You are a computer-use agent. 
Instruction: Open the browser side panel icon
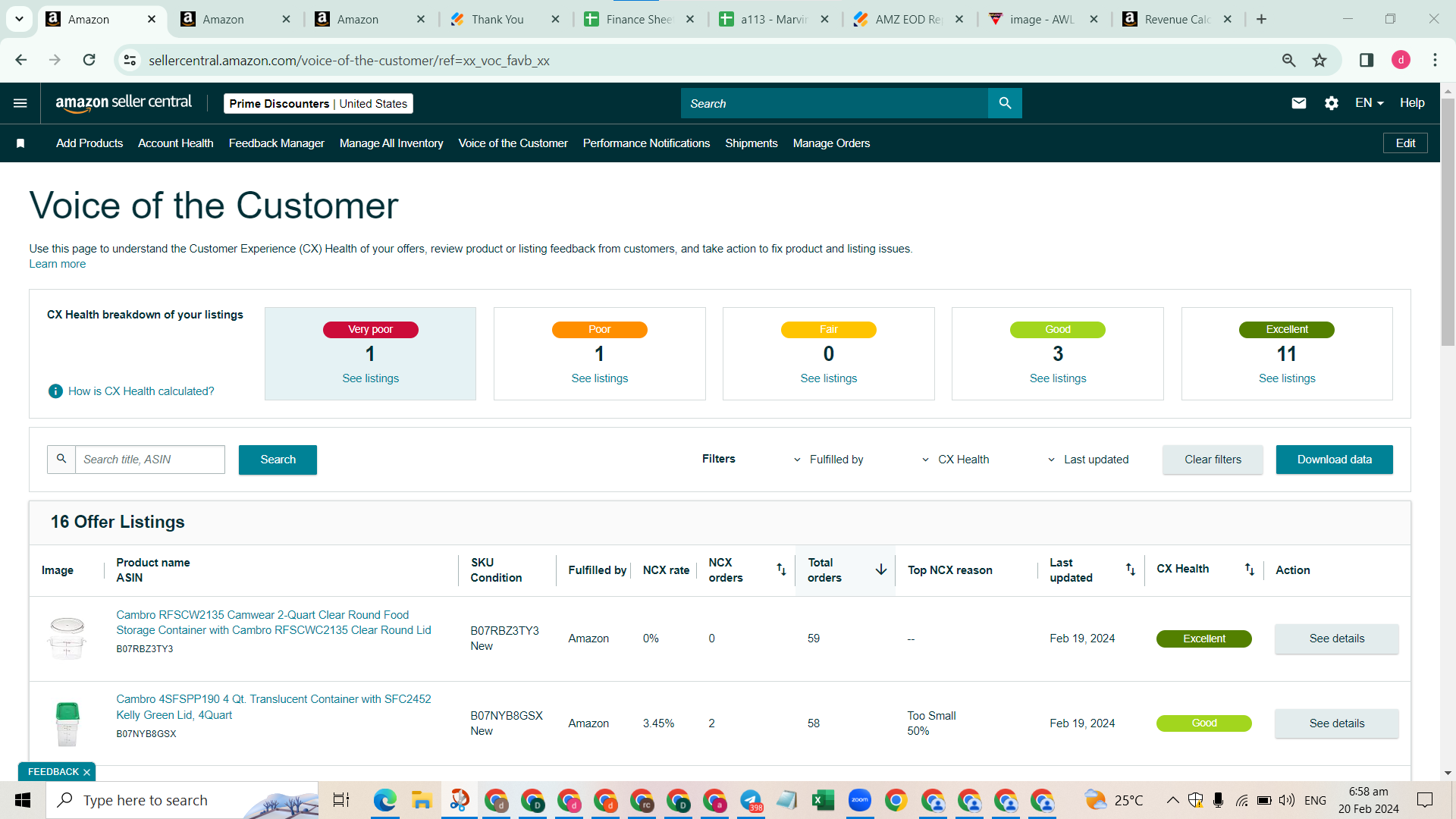1367,60
